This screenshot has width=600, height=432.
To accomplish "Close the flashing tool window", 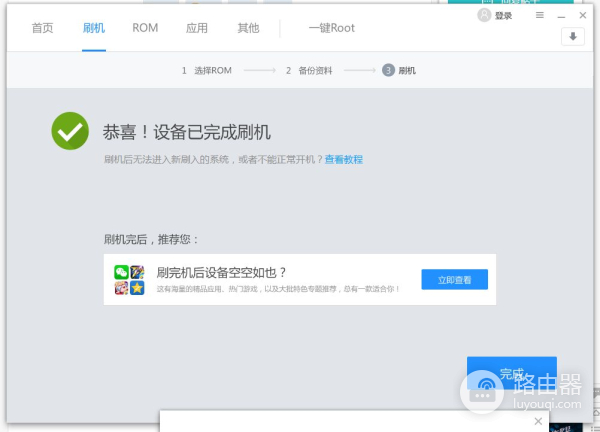I will (582, 15).
